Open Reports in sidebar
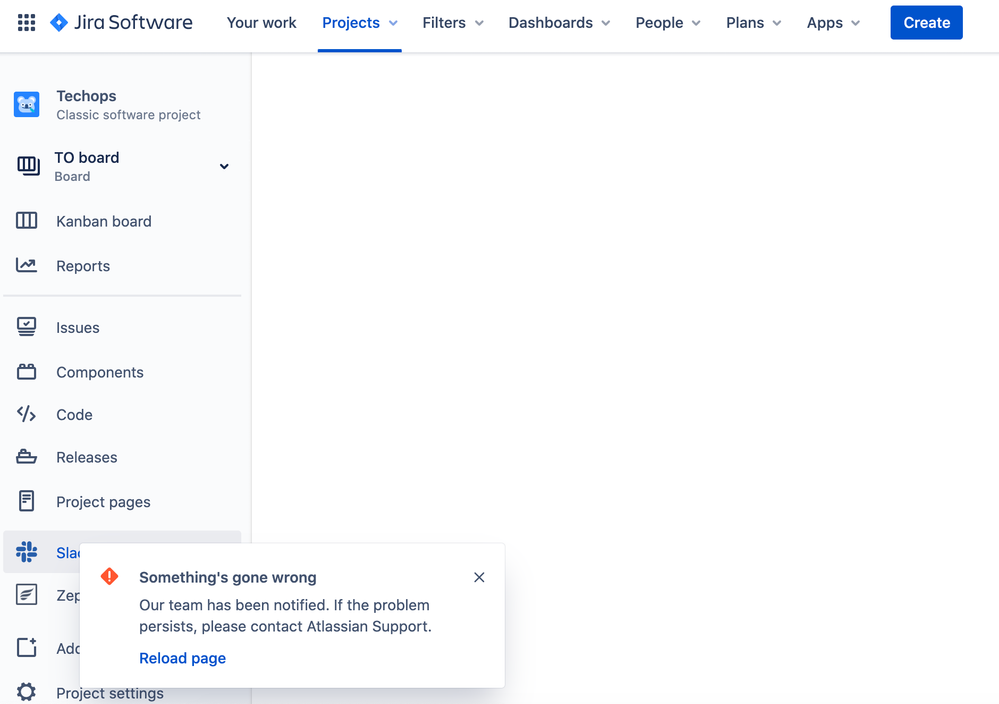The image size is (999, 704). point(83,266)
